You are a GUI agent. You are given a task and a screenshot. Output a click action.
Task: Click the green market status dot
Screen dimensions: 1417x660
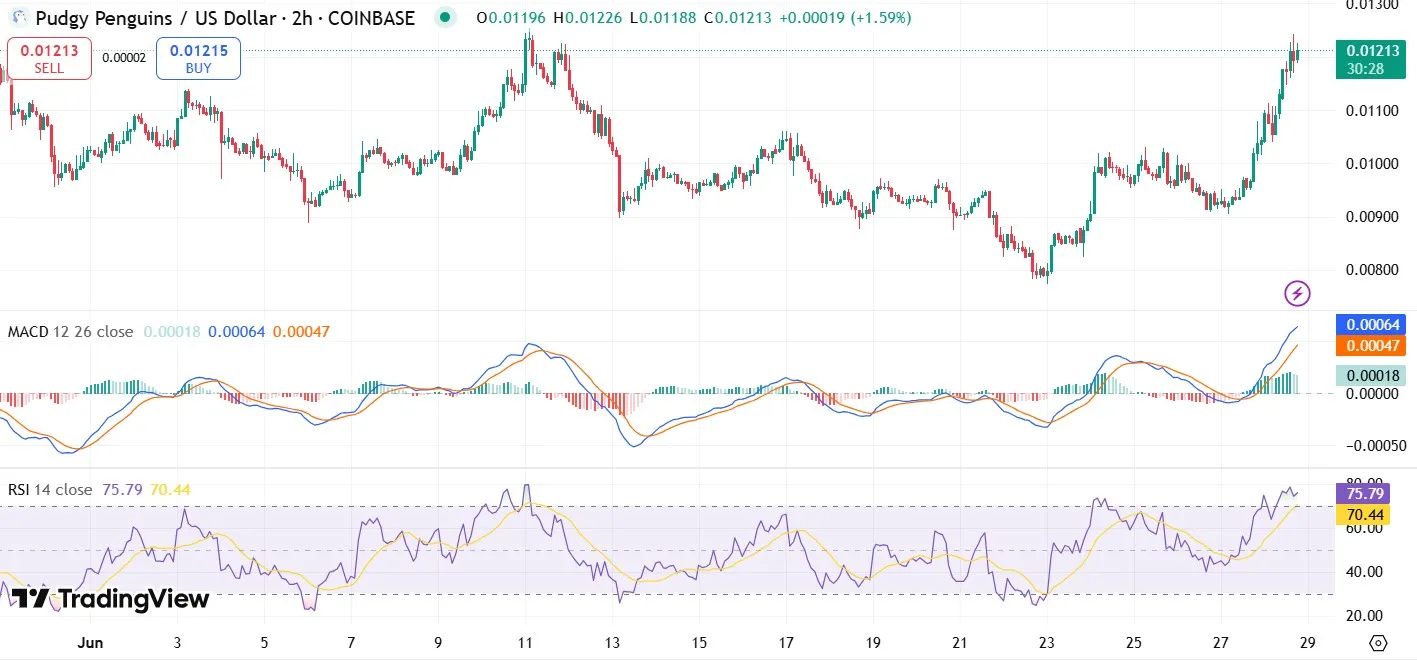click(446, 17)
